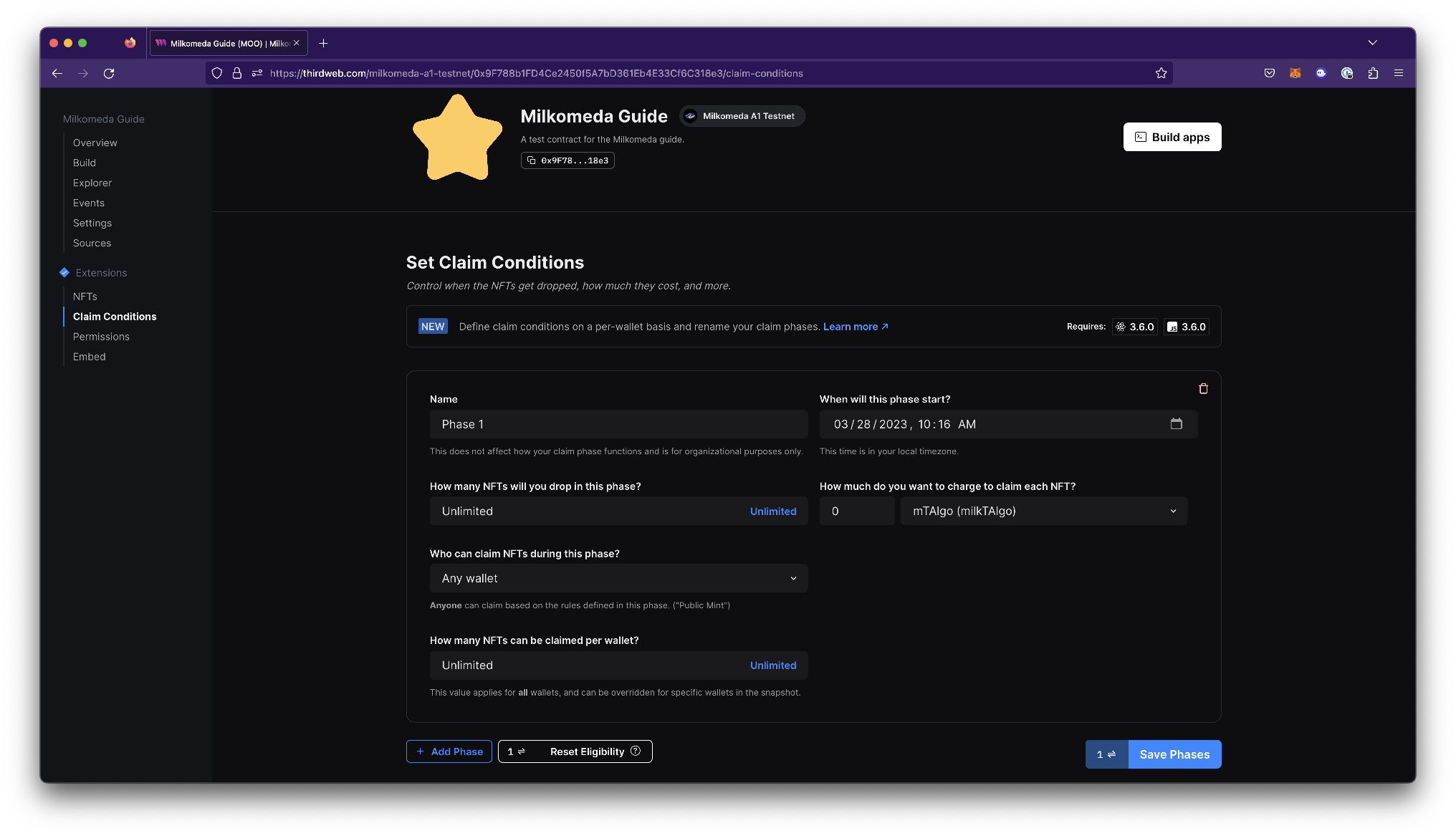Go to NFTs in the sidebar
Screen dimensions: 1456x836
coord(85,297)
